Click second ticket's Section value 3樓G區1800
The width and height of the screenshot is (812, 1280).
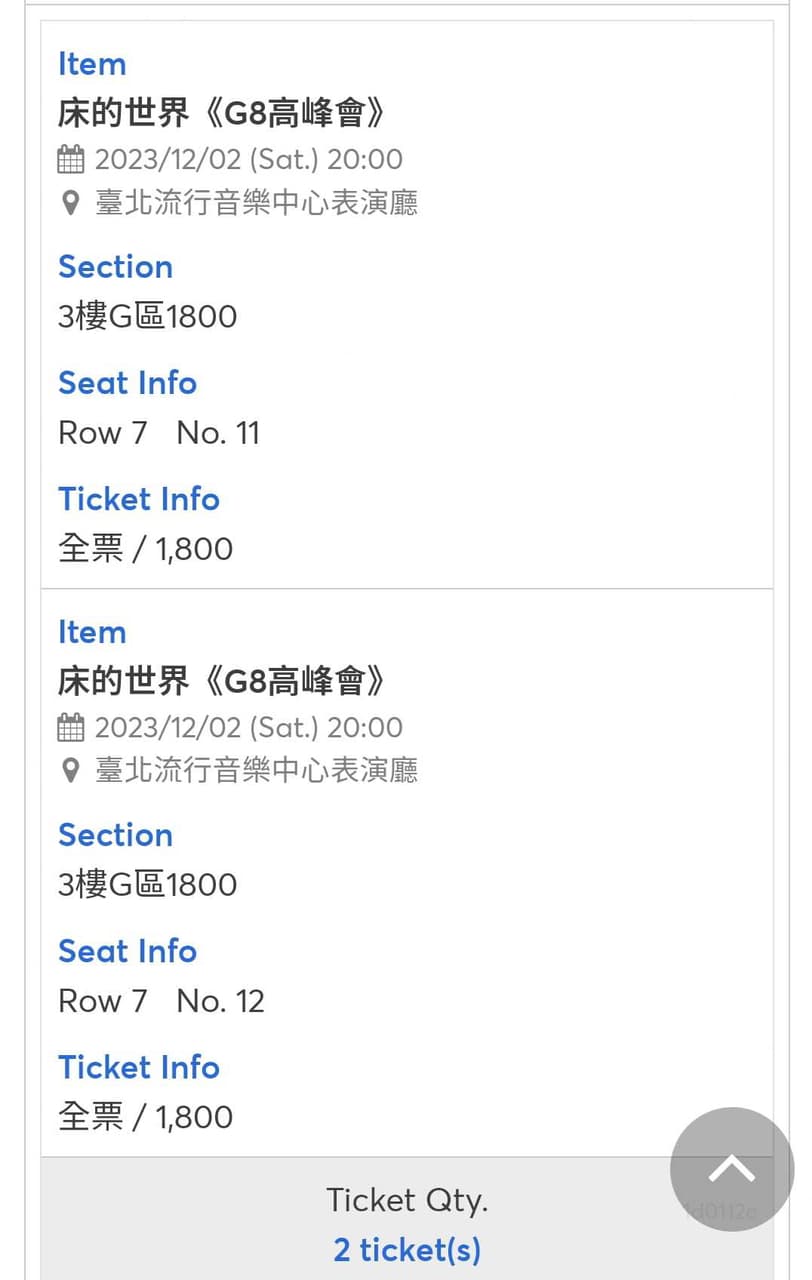[x=147, y=885]
